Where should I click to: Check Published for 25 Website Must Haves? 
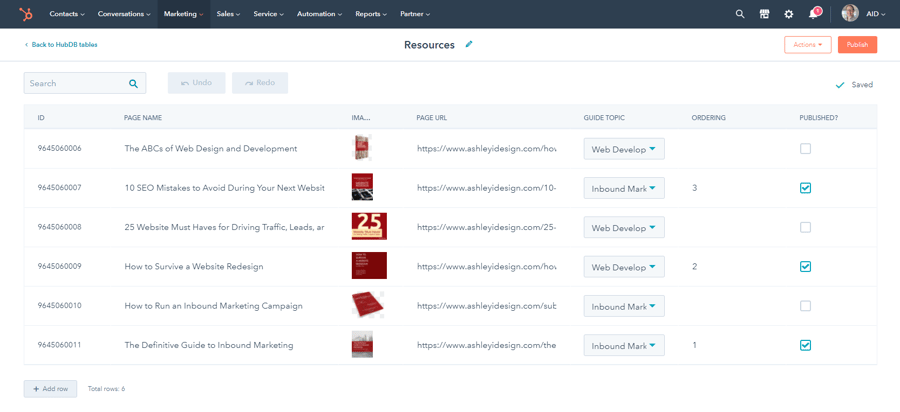tap(805, 227)
